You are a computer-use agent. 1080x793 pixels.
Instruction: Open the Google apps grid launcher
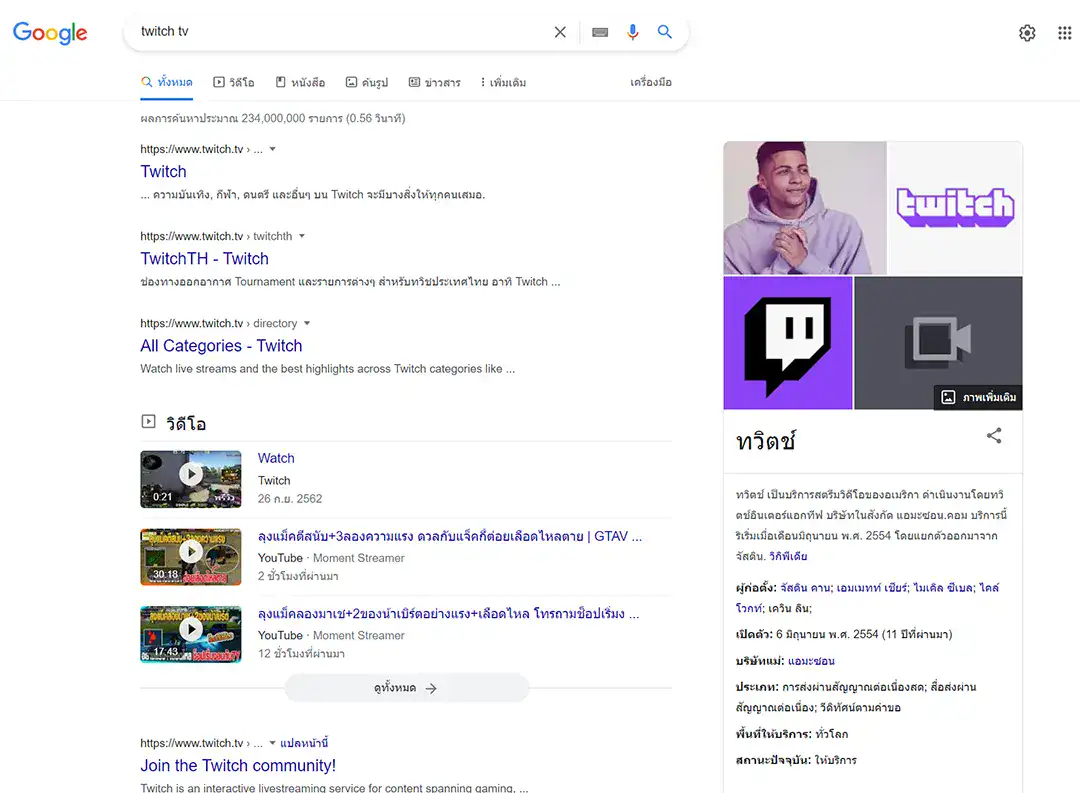point(1064,32)
